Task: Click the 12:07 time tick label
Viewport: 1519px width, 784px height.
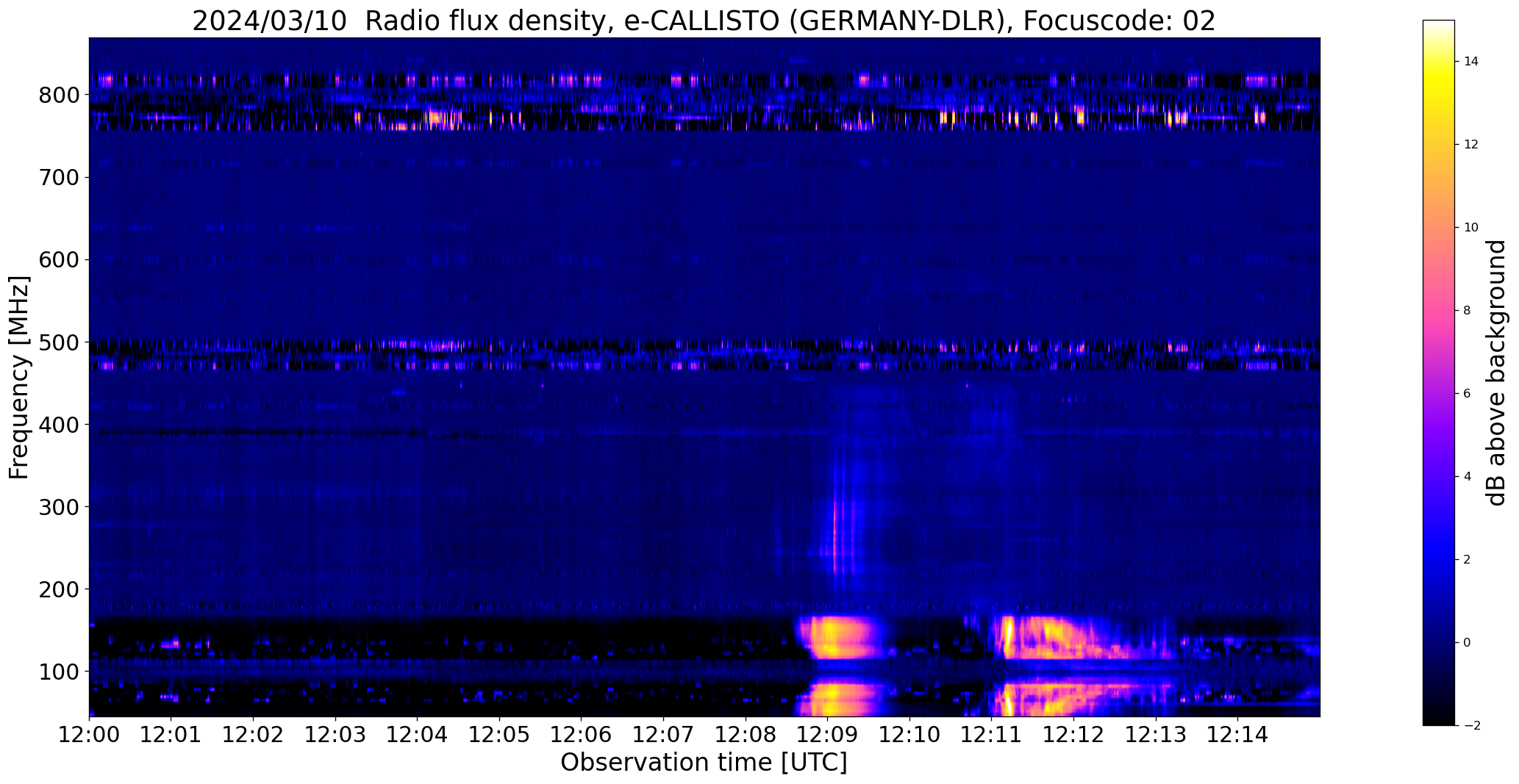Action: 664,734
